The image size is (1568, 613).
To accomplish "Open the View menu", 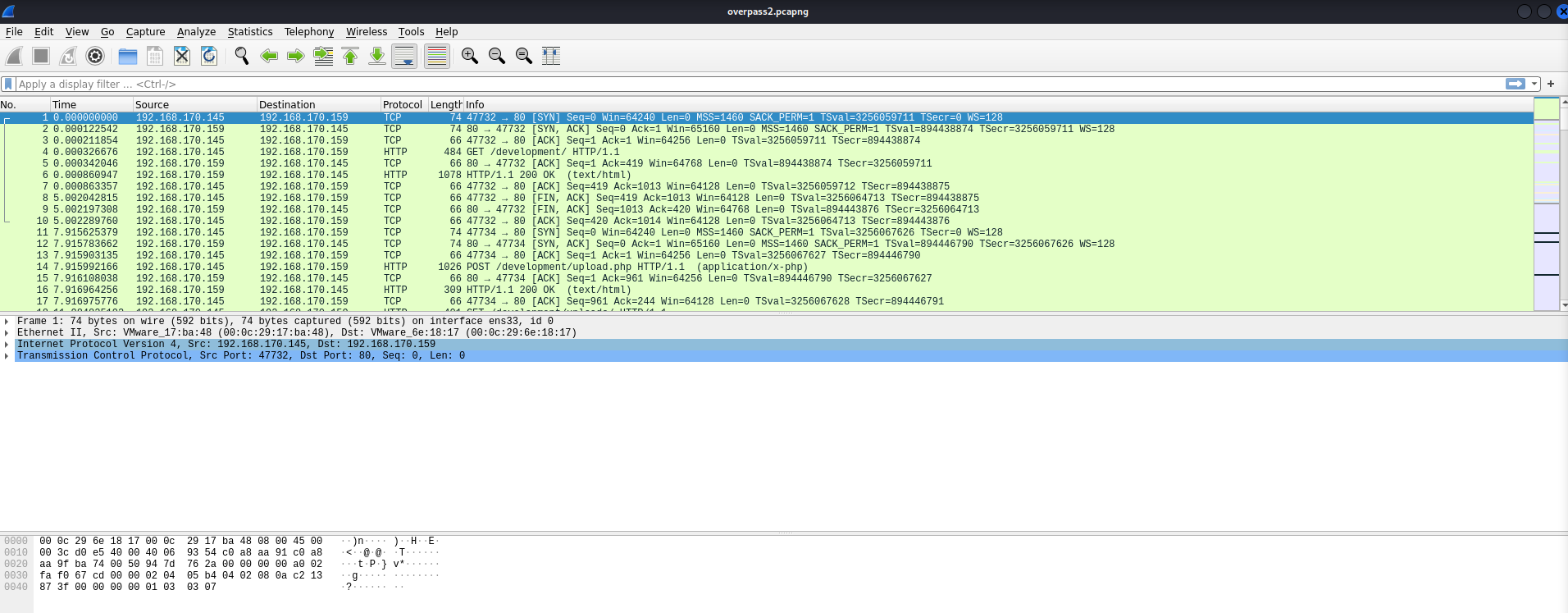I will pyautogui.click(x=77, y=32).
